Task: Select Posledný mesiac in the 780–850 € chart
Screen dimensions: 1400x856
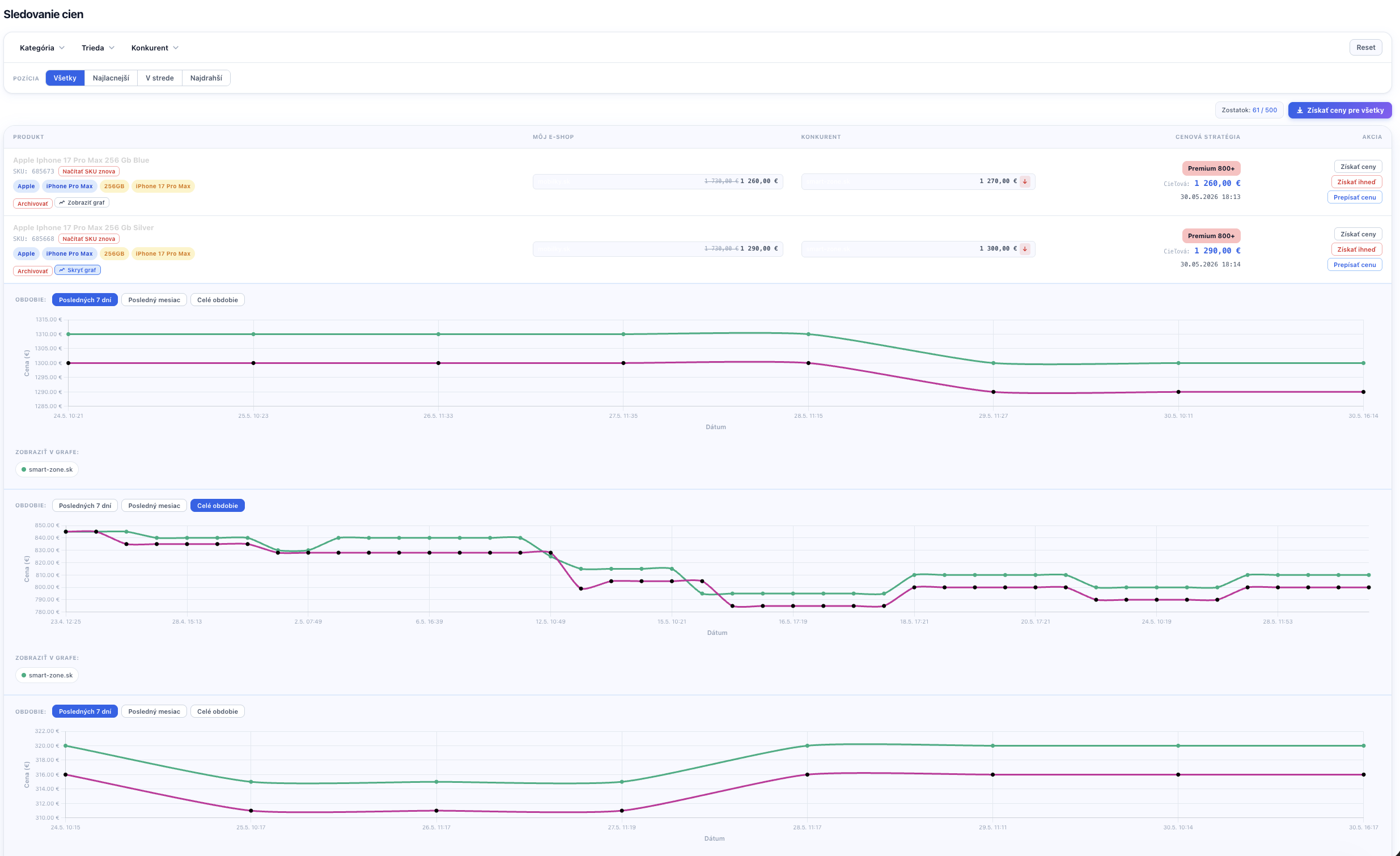Action: (154, 506)
